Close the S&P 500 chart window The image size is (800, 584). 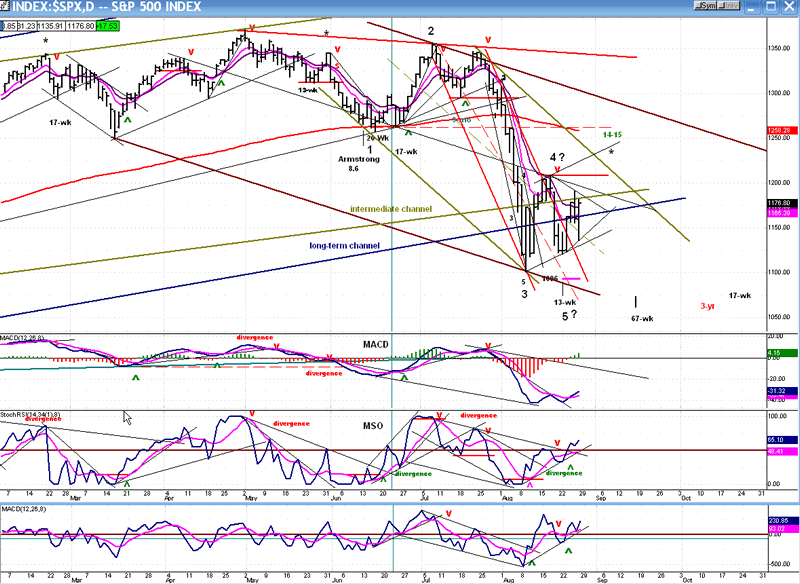coord(789,6)
